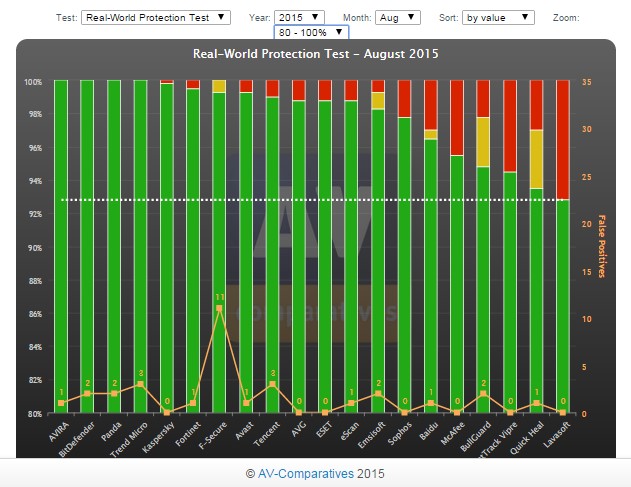Select the AVG bar

click(299, 246)
